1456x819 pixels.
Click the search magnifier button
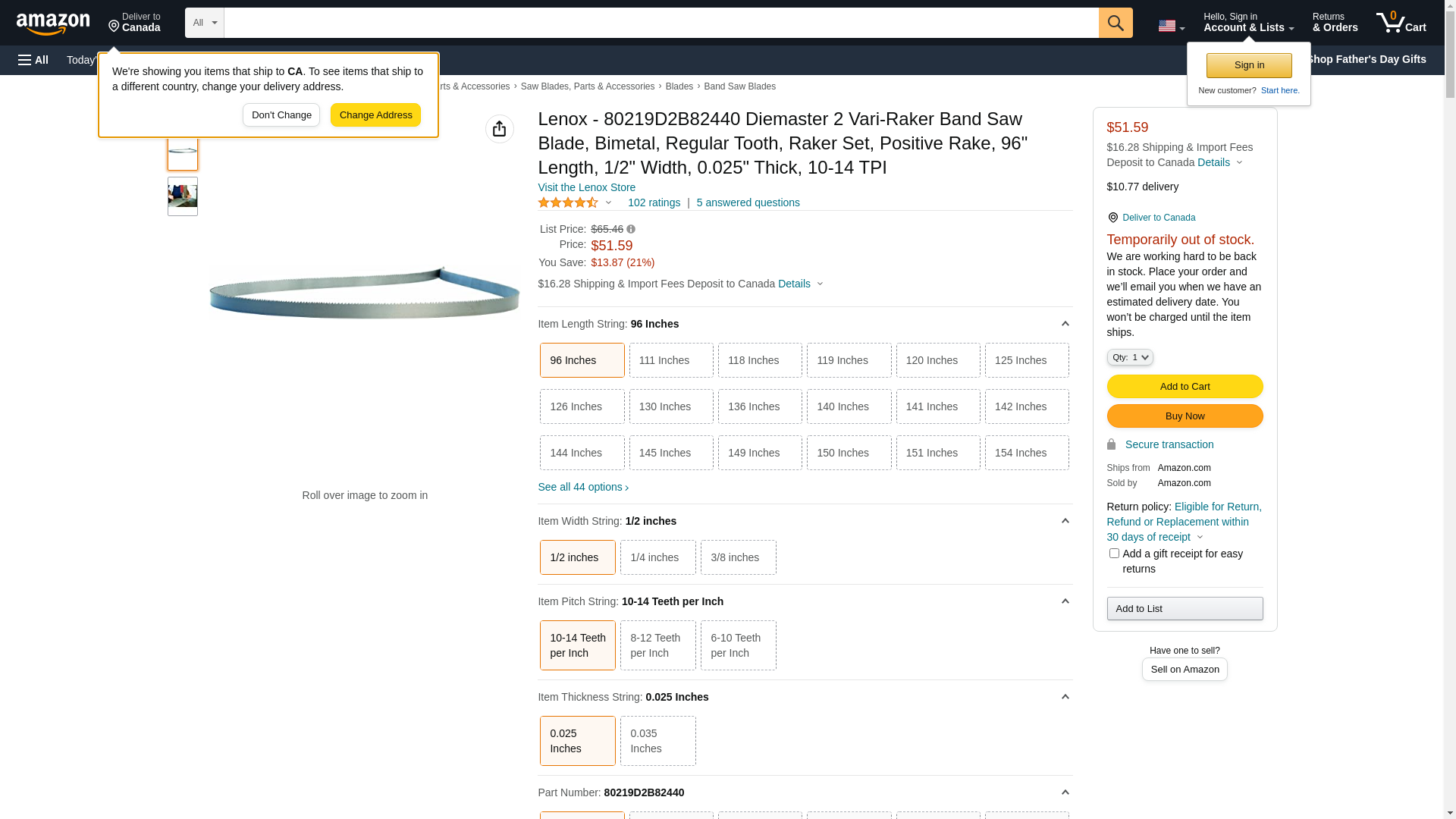(x=1115, y=23)
